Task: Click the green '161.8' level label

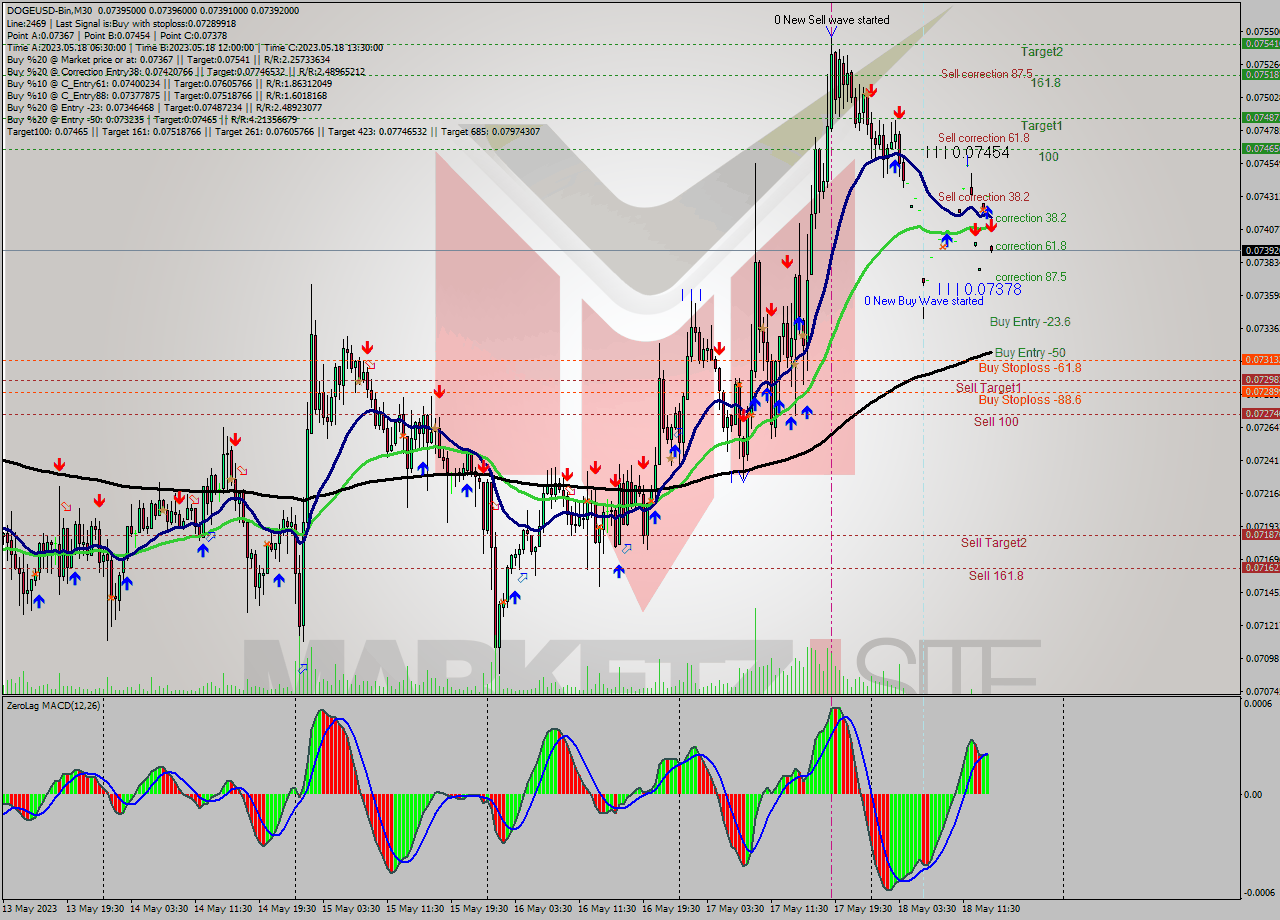Action: click(x=1045, y=83)
